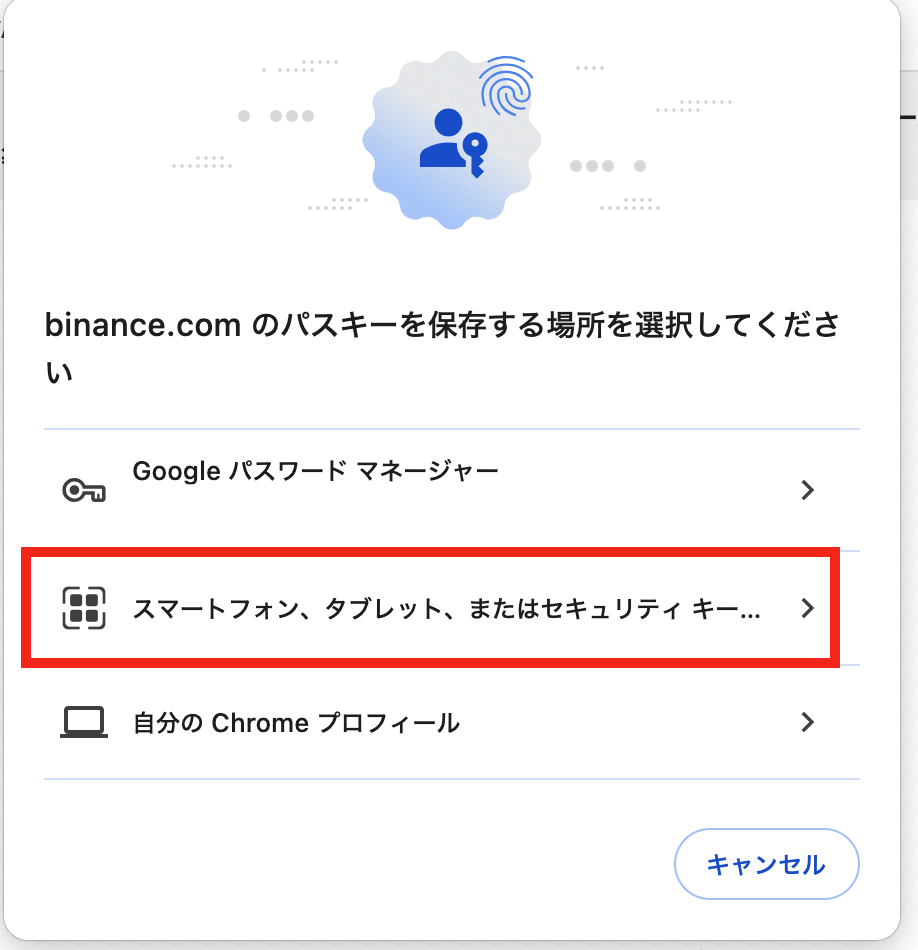Click the key icon for Google パスワード マネージャー

[x=84, y=490]
